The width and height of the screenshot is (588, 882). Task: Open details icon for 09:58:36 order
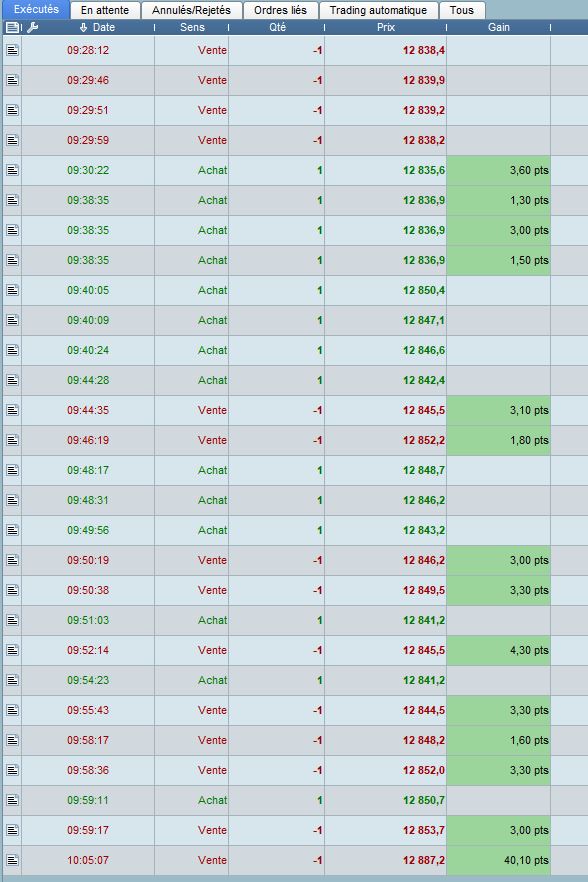click(x=12, y=770)
